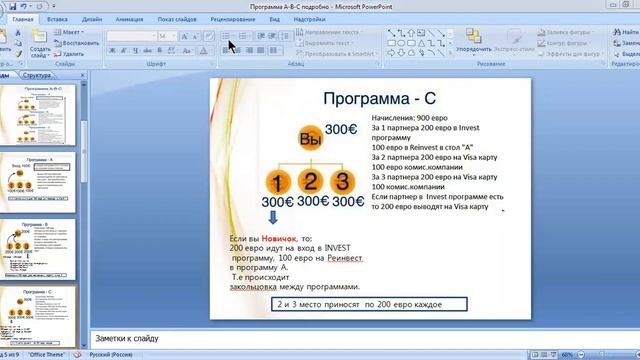Select the right arrow shape in gallery
640x360 pixels.
[x=391, y=53]
